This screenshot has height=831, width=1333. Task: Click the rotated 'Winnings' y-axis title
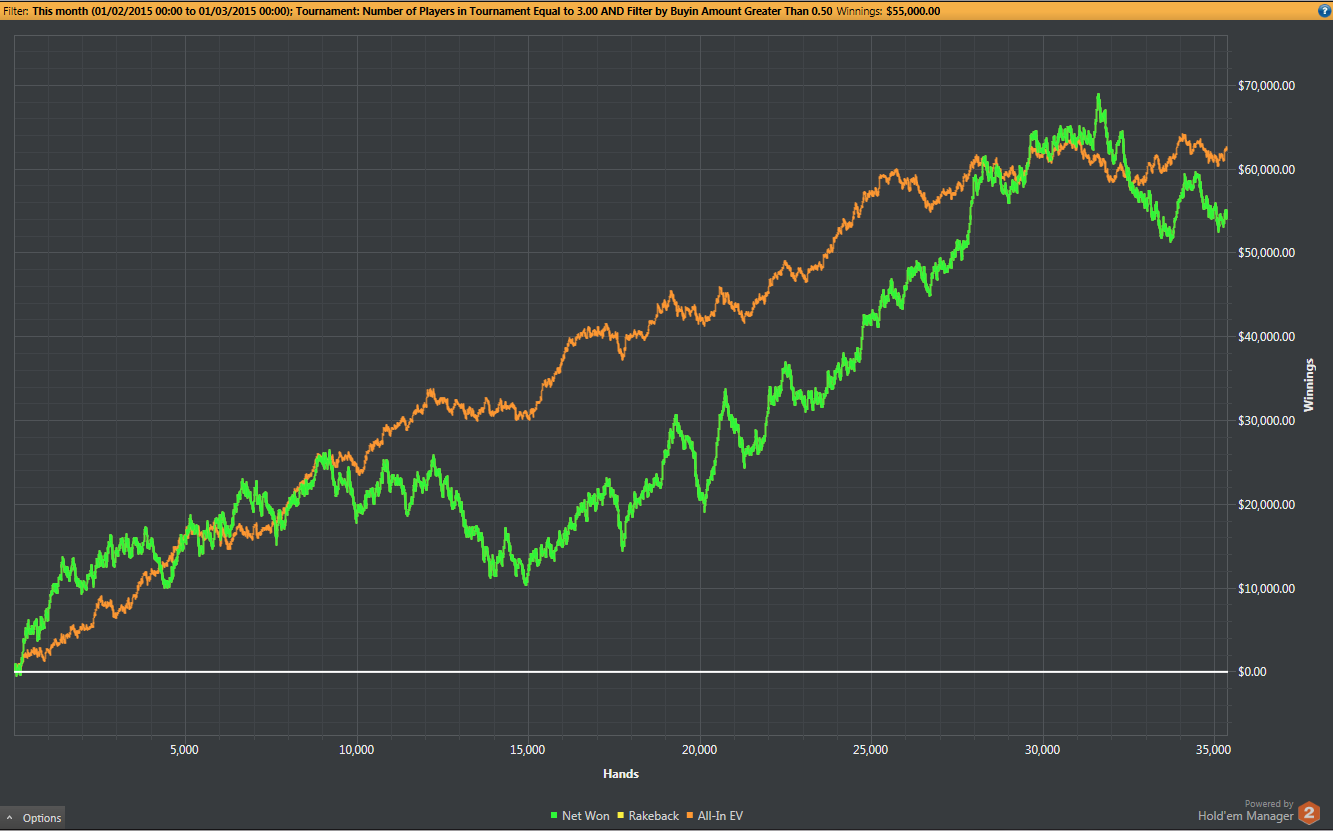pyautogui.click(x=1309, y=385)
